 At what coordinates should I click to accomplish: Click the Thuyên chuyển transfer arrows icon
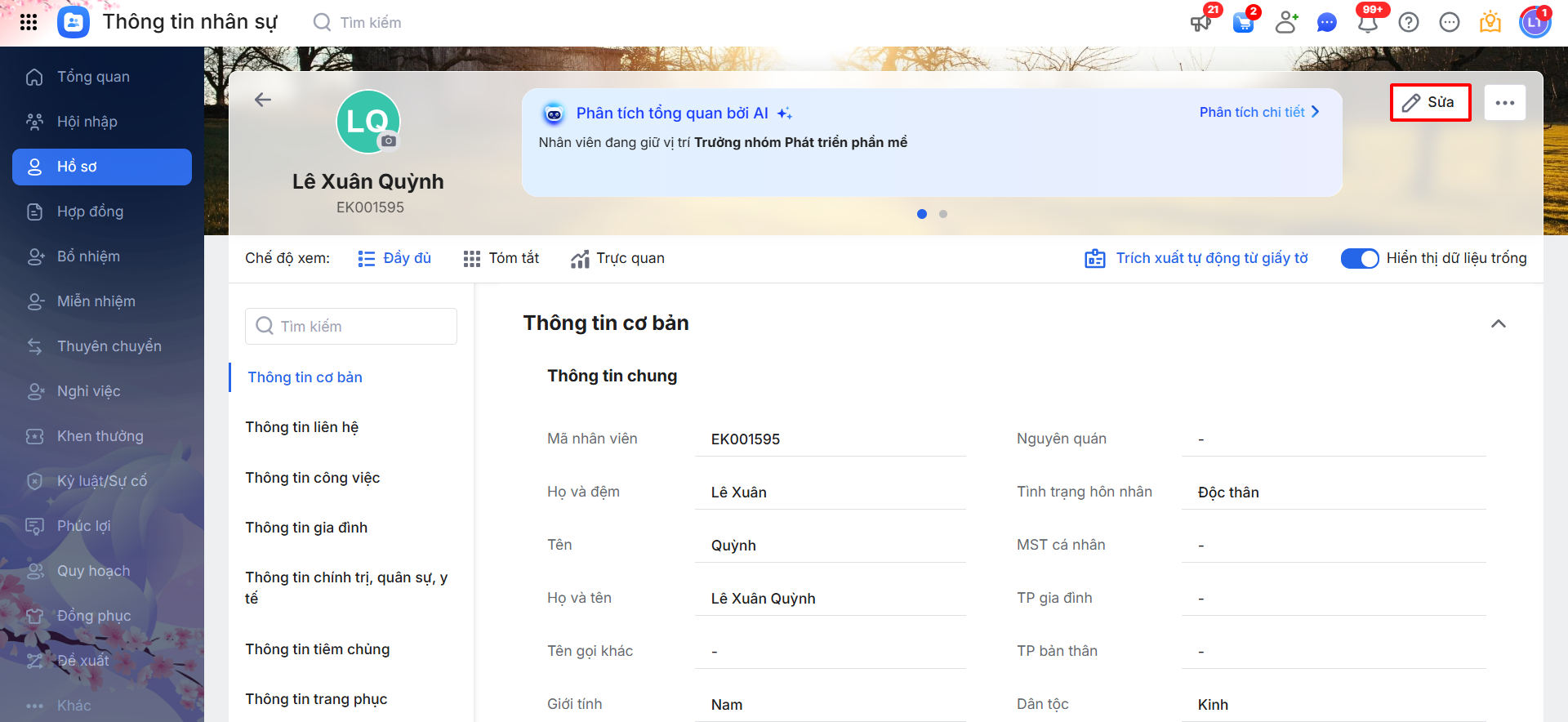[35, 346]
